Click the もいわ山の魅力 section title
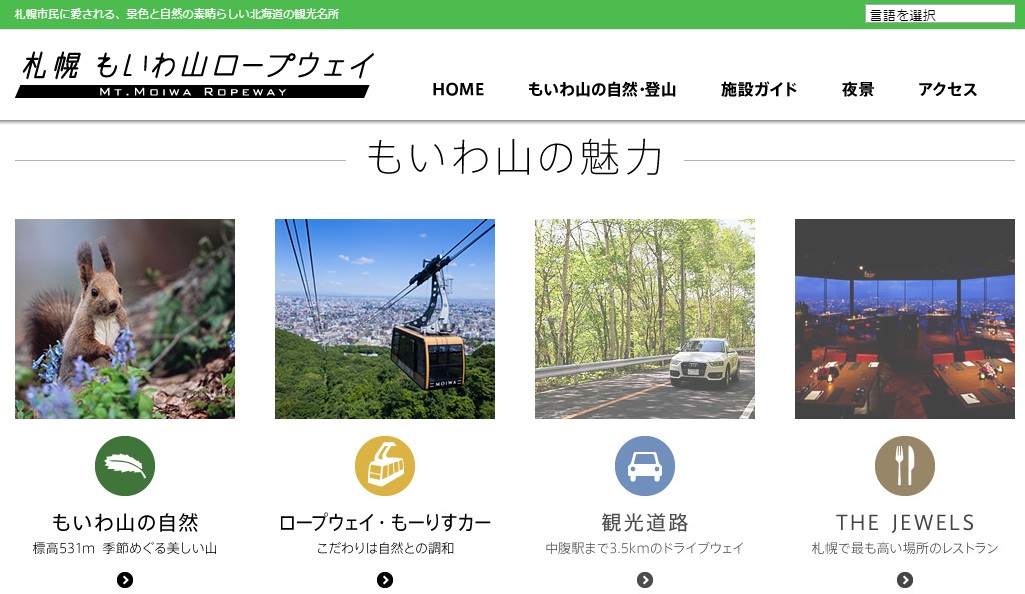Screen dimensions: 1025x594 515,157
